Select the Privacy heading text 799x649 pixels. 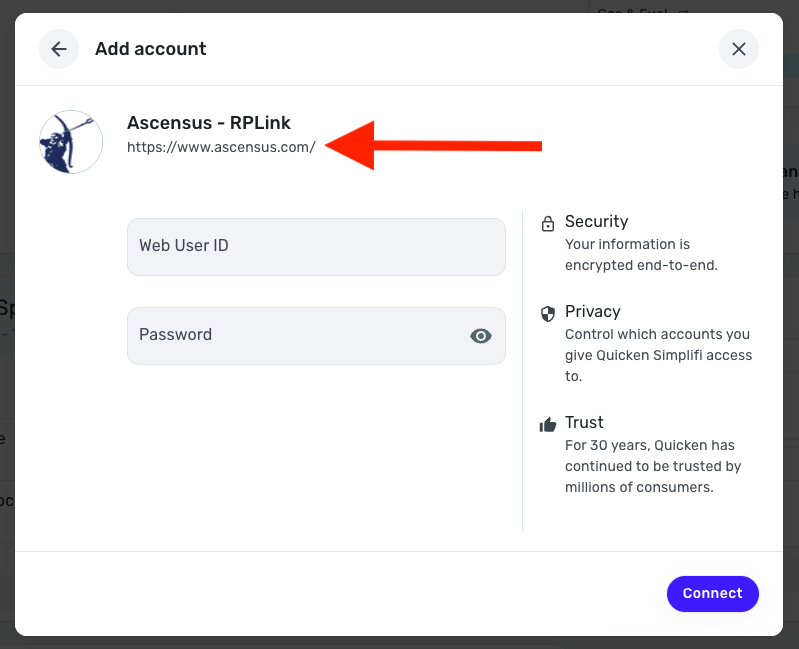pyautogui.click(x=593, y=311)
